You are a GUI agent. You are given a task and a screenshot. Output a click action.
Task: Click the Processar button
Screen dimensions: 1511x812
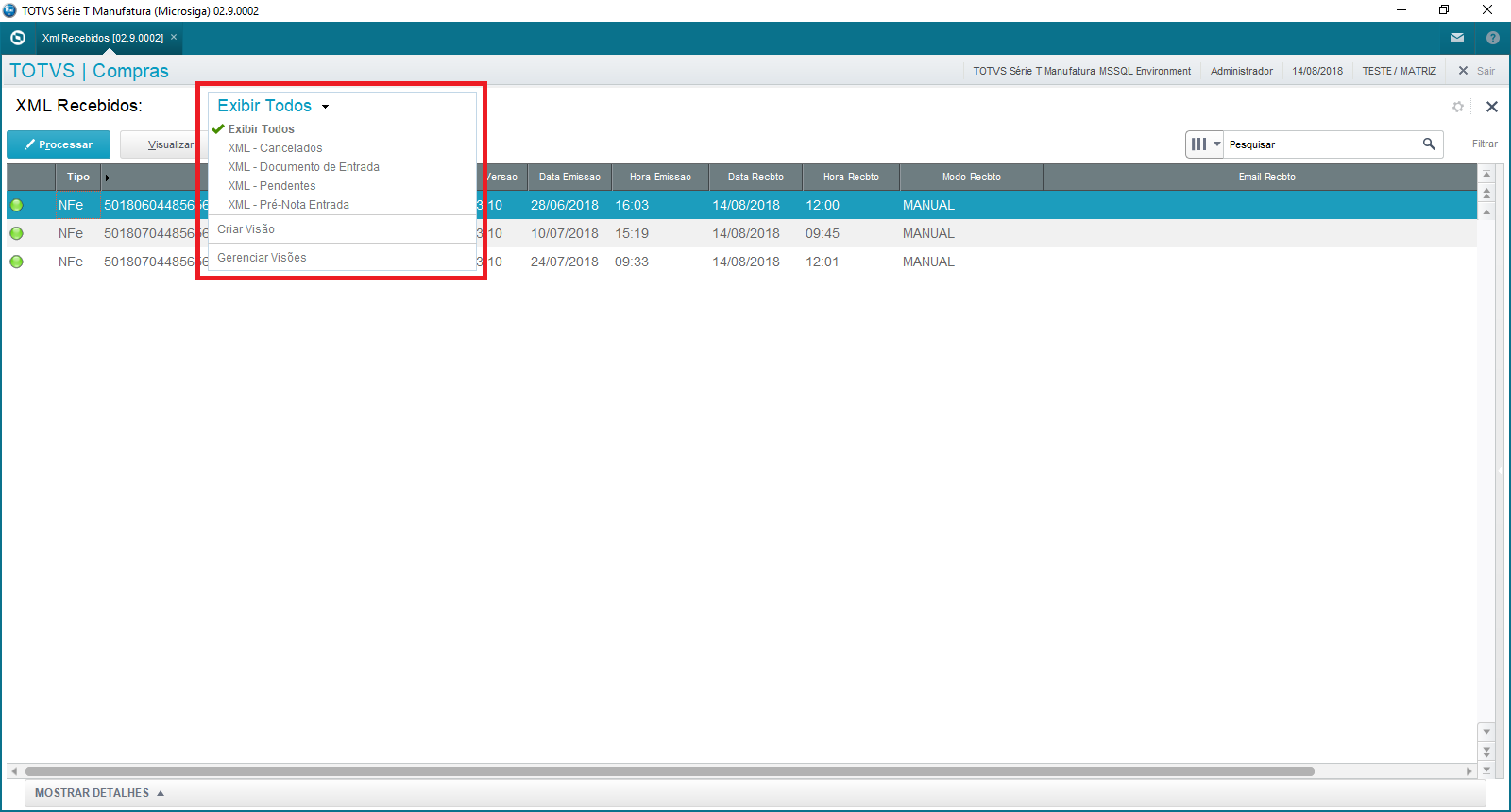(x=59, y=144)
